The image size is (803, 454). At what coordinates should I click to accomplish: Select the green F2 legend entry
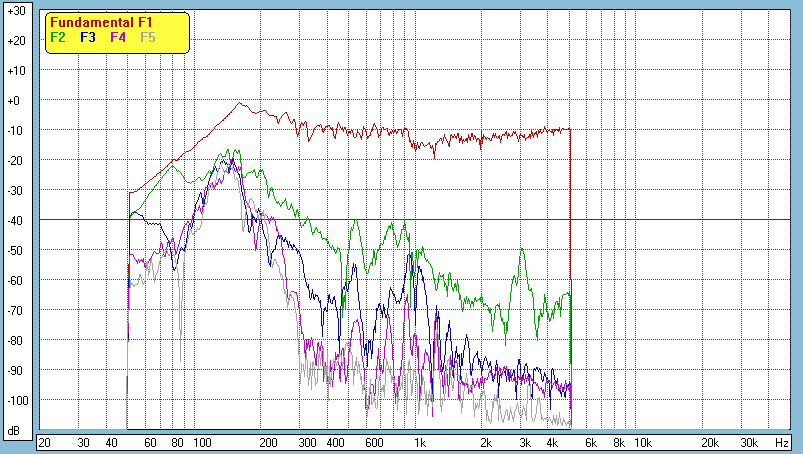click(58, 37)
